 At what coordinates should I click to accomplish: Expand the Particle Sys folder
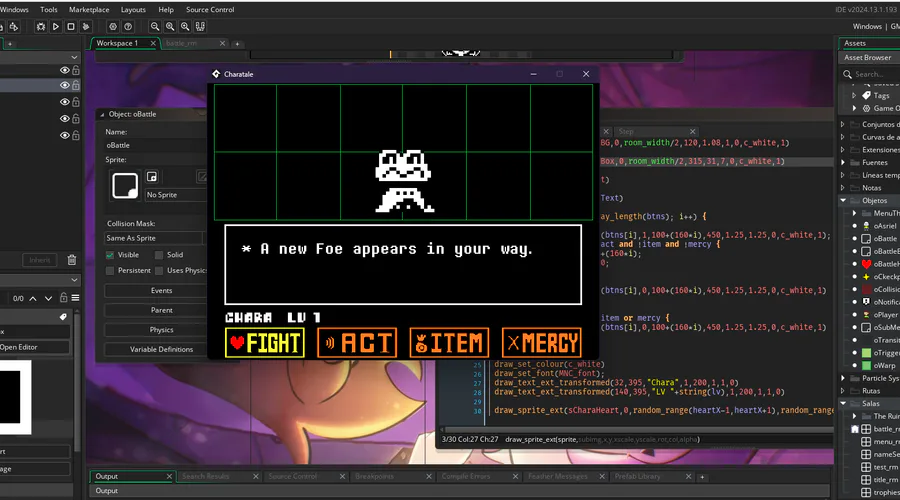click(x=843, y=378)
